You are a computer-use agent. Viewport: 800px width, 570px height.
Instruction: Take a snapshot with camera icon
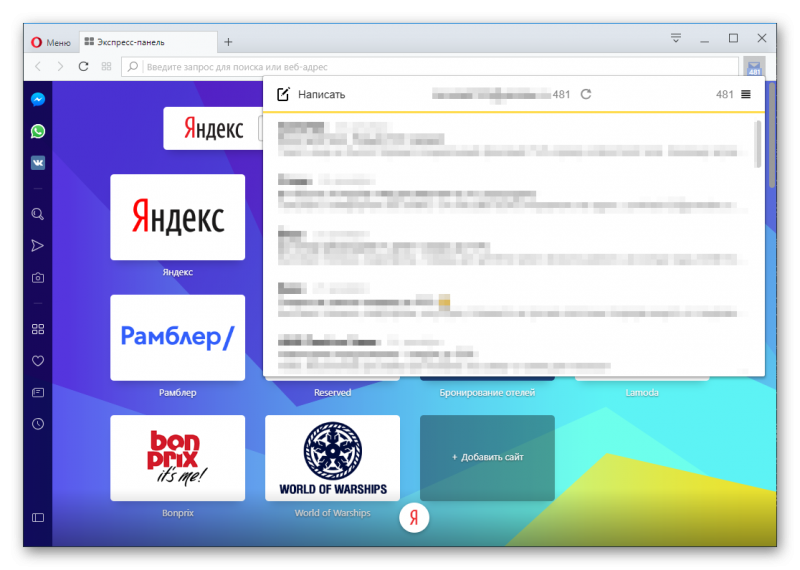coord(38,278)
